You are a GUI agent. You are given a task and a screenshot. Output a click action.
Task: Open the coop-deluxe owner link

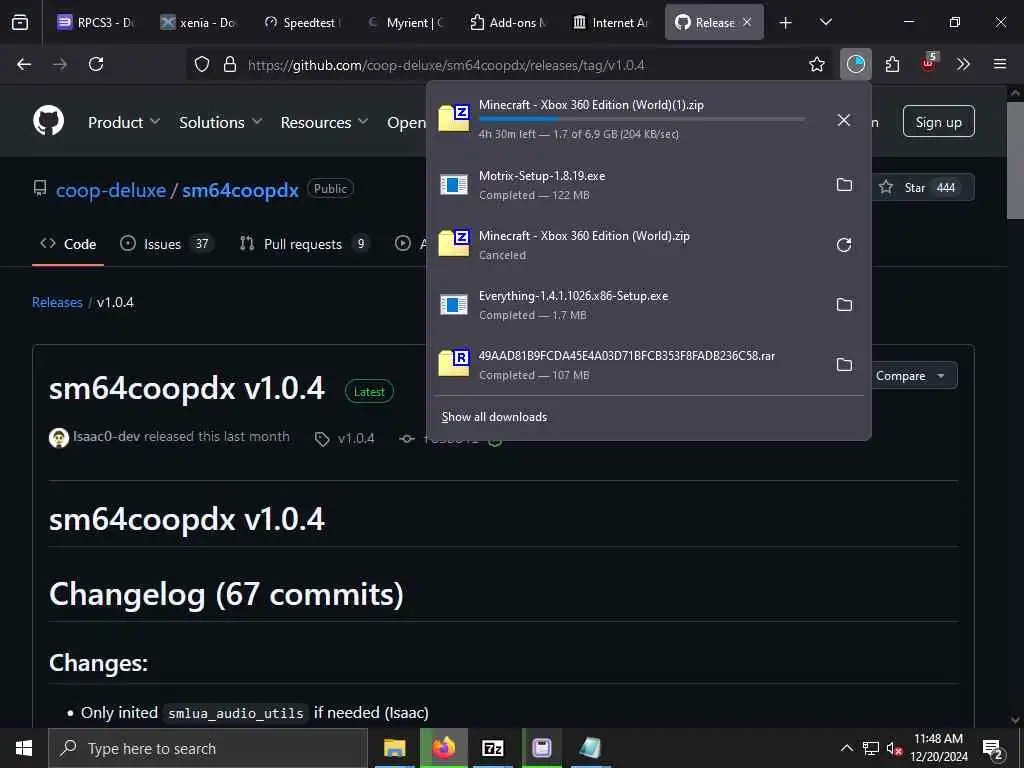click(111, 190)
